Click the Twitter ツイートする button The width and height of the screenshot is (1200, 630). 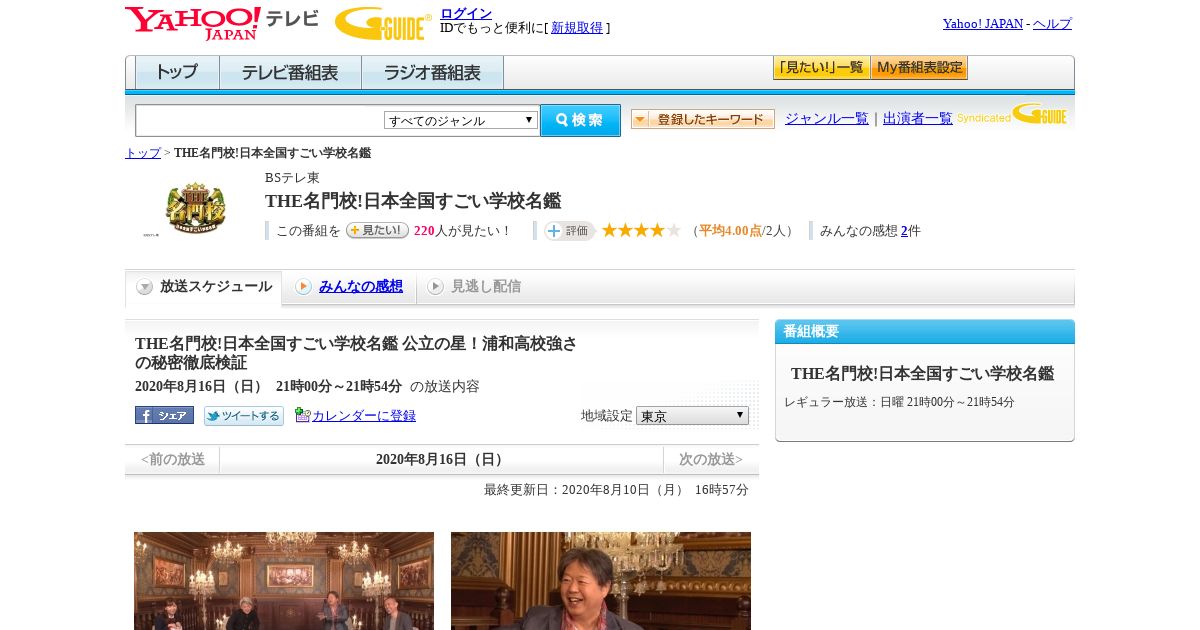[244, 415]
